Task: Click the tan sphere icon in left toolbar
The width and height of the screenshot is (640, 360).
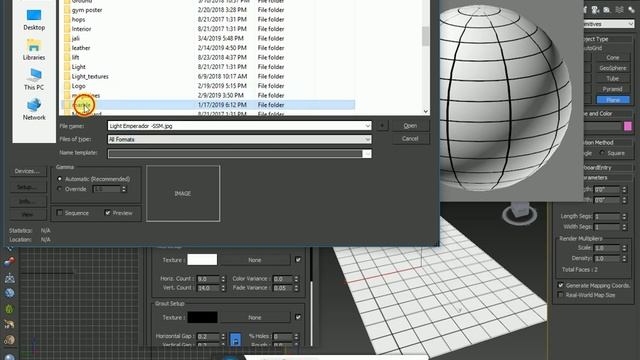Action: pyautogui.click(x=9, y=340)
